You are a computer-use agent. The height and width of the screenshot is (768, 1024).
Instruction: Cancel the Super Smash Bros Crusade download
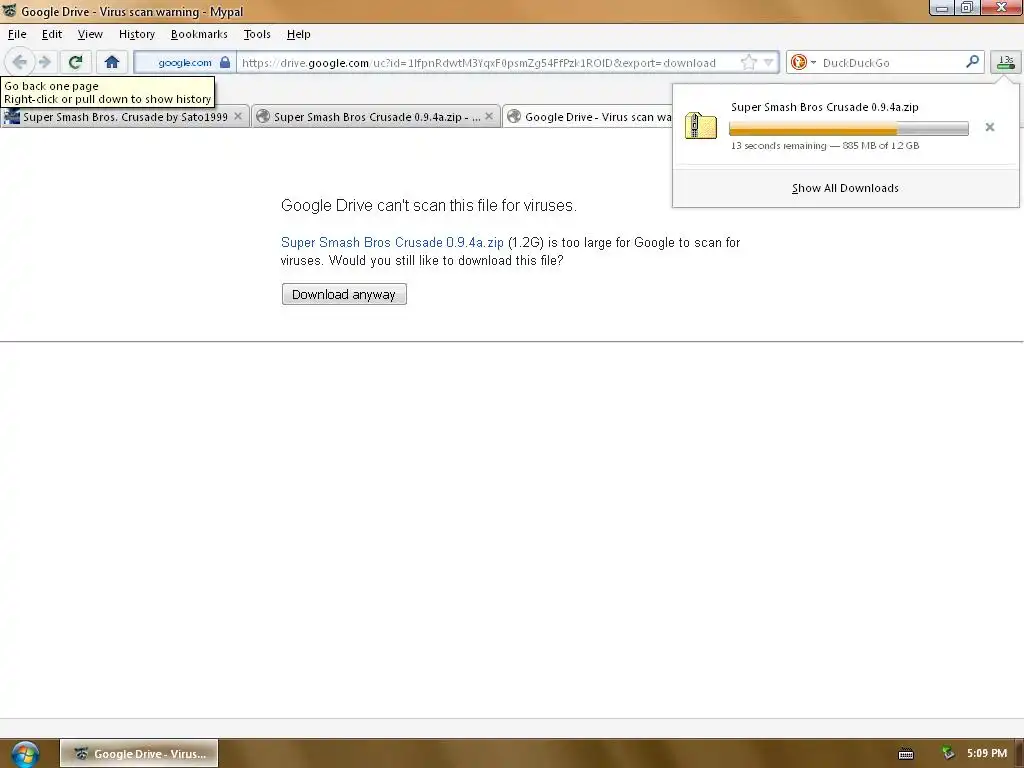(x=989, y=127)
